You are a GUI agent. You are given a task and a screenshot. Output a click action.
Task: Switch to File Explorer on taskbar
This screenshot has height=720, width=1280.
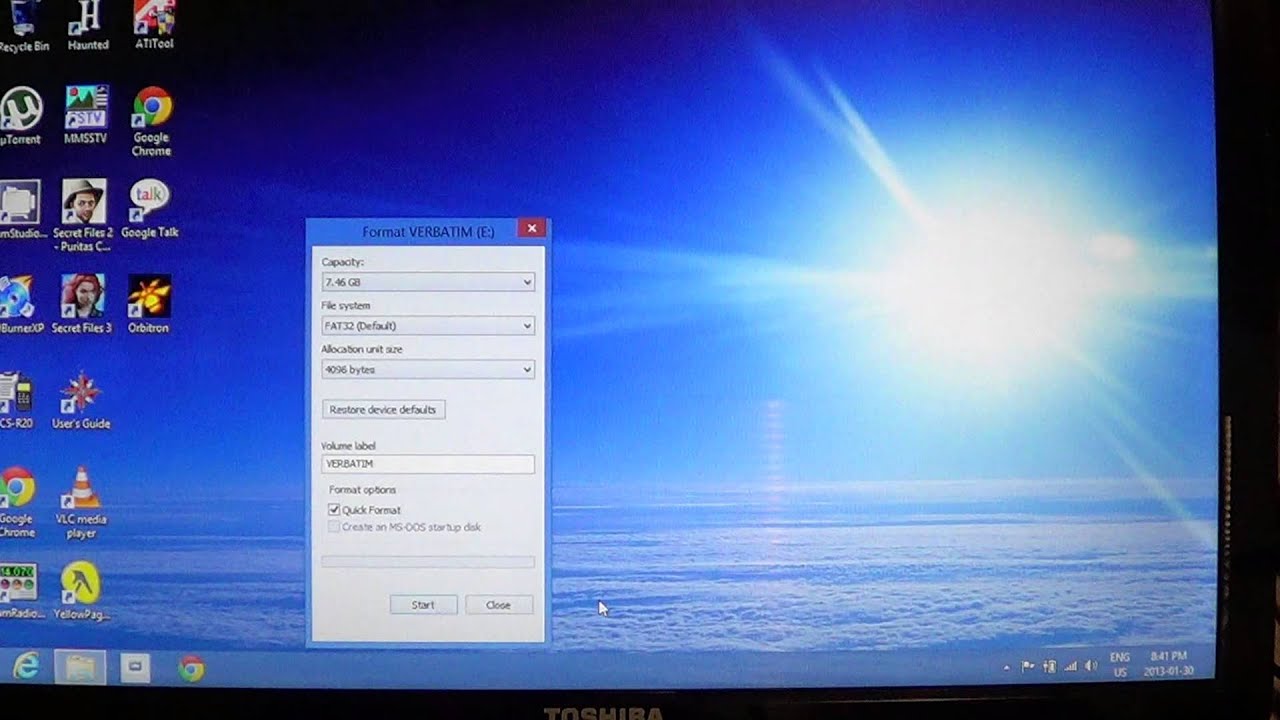click(x=80, y=667)
